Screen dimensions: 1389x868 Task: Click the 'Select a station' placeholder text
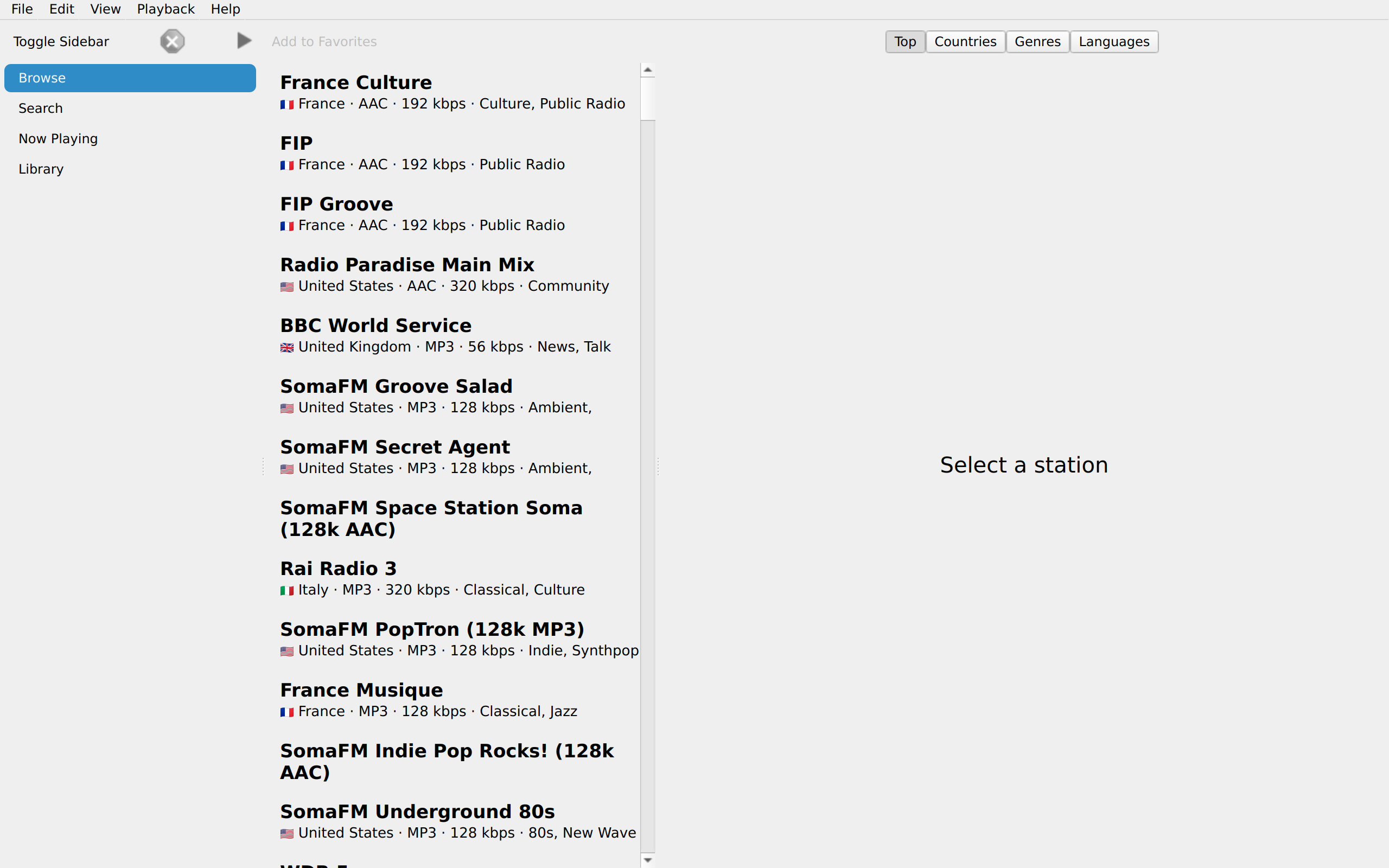coord(1024,465)
